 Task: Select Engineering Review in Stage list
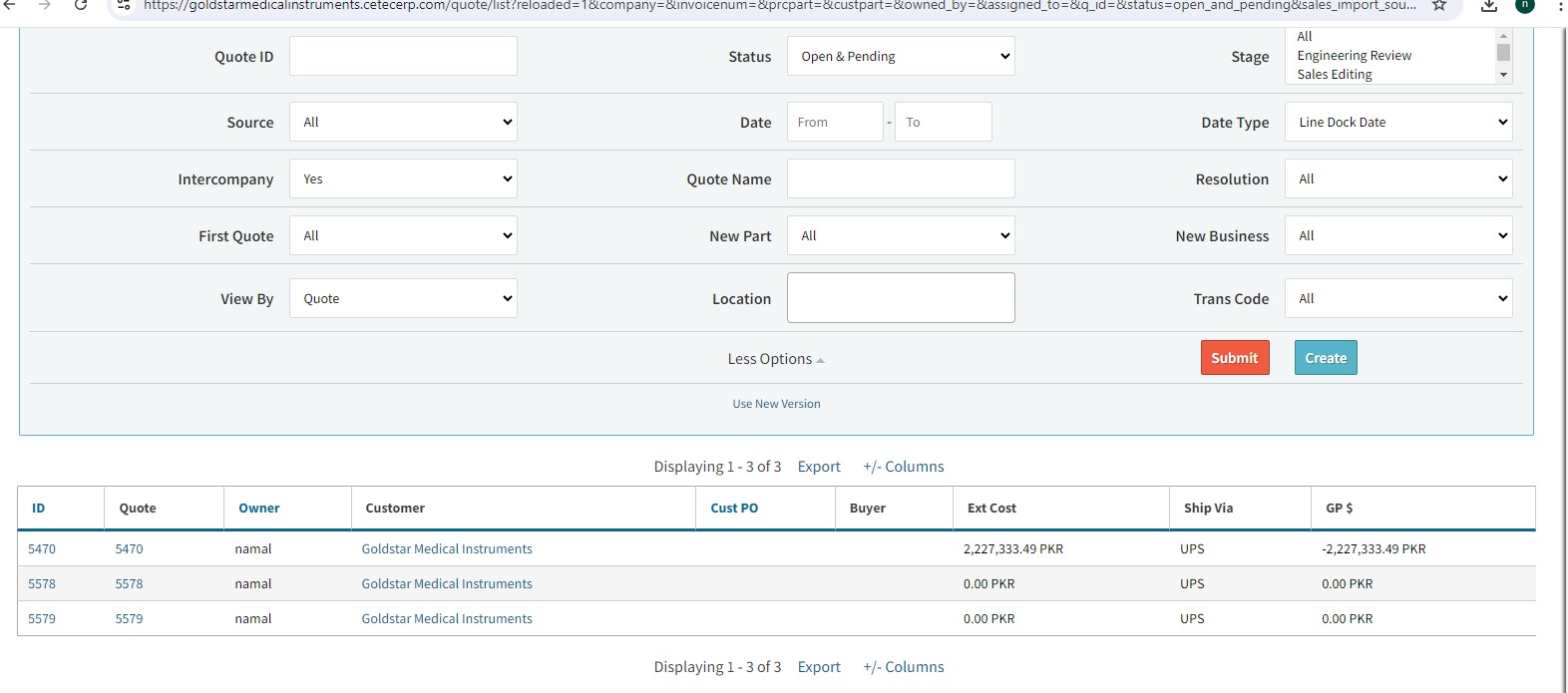pyautogui.click(x=1354, y=56)
